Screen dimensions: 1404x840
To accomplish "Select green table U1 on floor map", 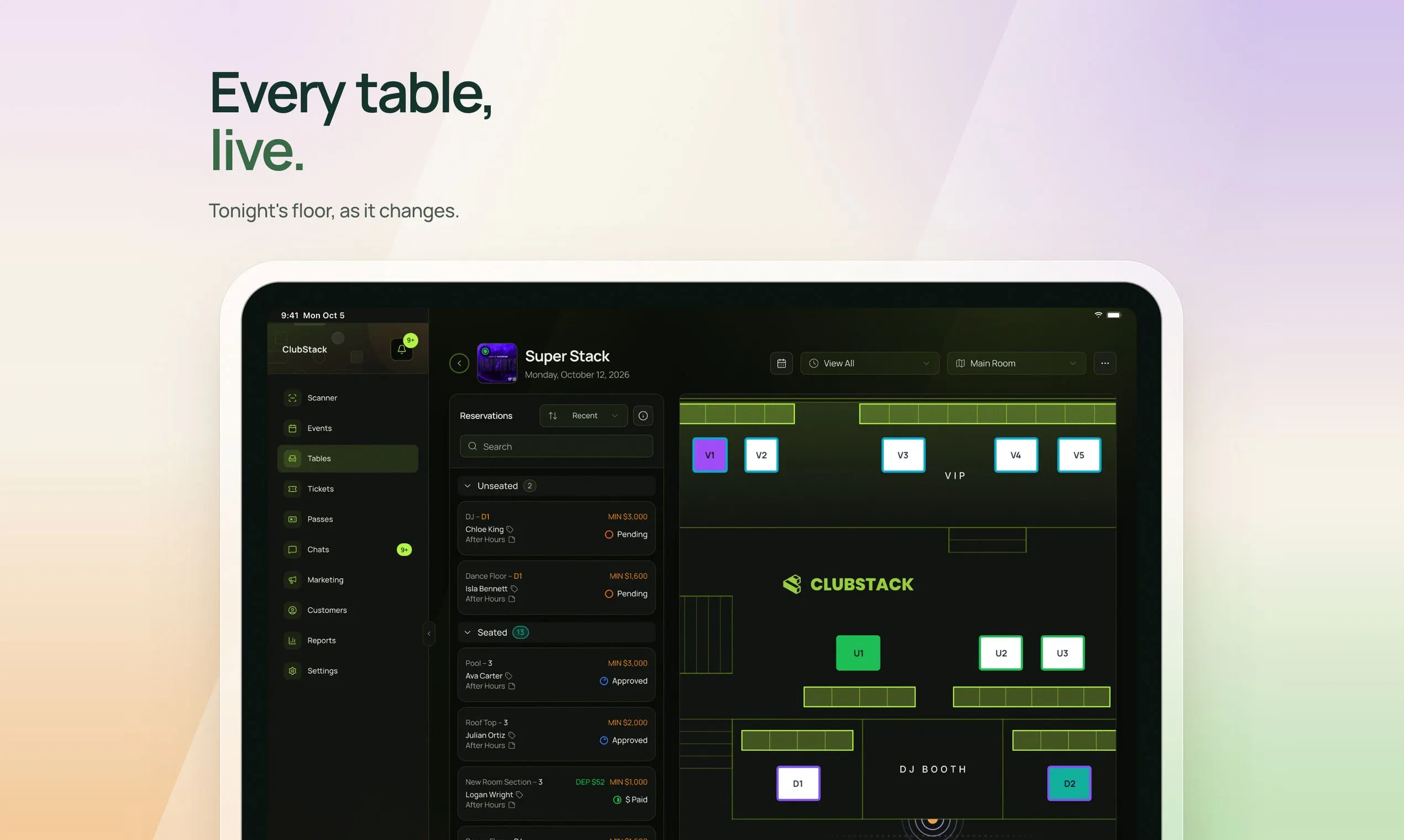I will pos(858,653).
